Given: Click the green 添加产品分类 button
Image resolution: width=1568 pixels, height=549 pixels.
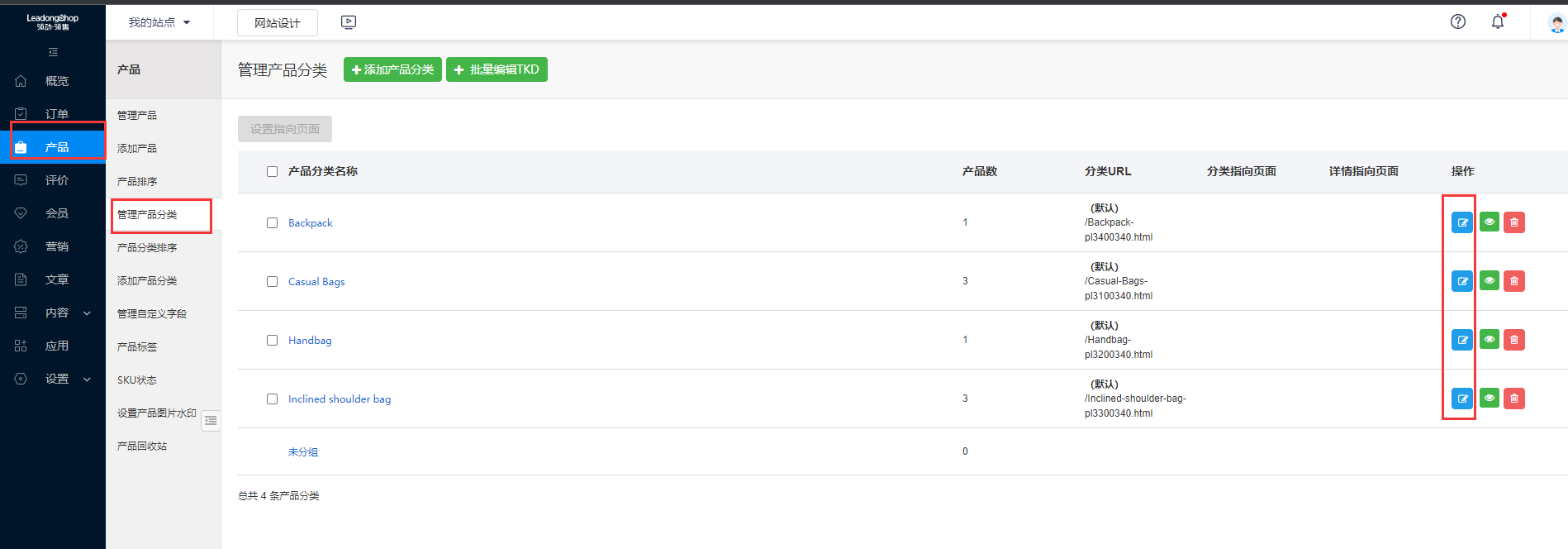Looking at the screenshot, I should (x=392, y=69).
